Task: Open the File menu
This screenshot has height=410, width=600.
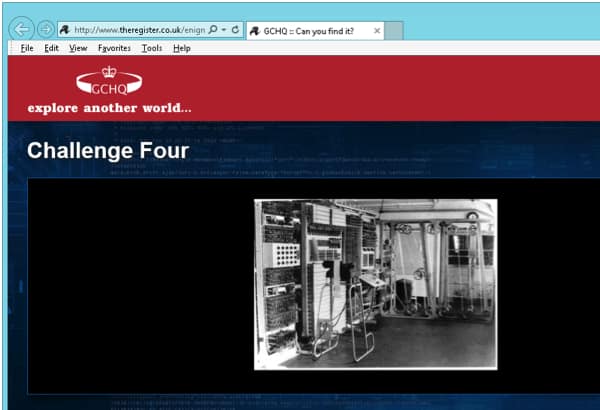Action: (x=27, y=48)
